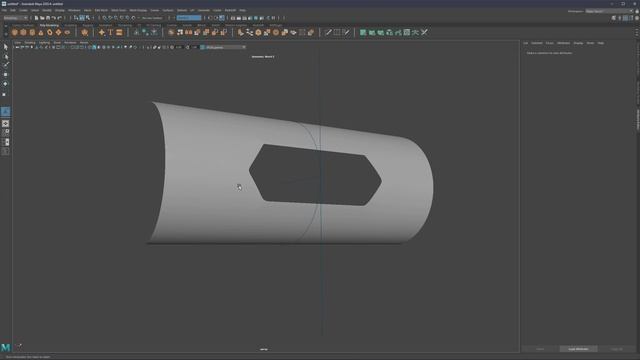The width and height of the screenshot is (640, 360).
Task: Switch to the Poly Modeling shelf tab
Action: (49, 25)
